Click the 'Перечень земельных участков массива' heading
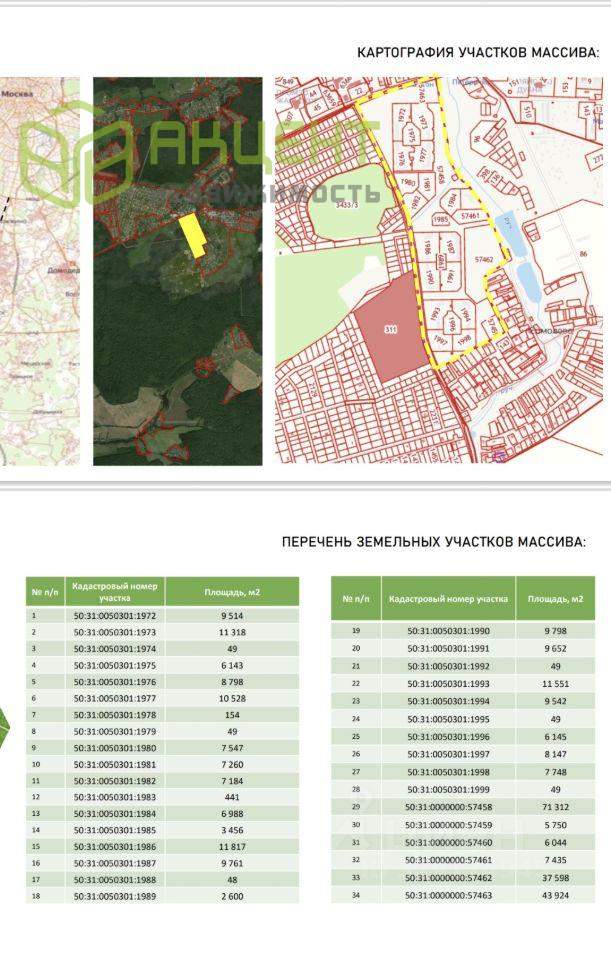Screen dimensions: 611x960 coord(433,541)
